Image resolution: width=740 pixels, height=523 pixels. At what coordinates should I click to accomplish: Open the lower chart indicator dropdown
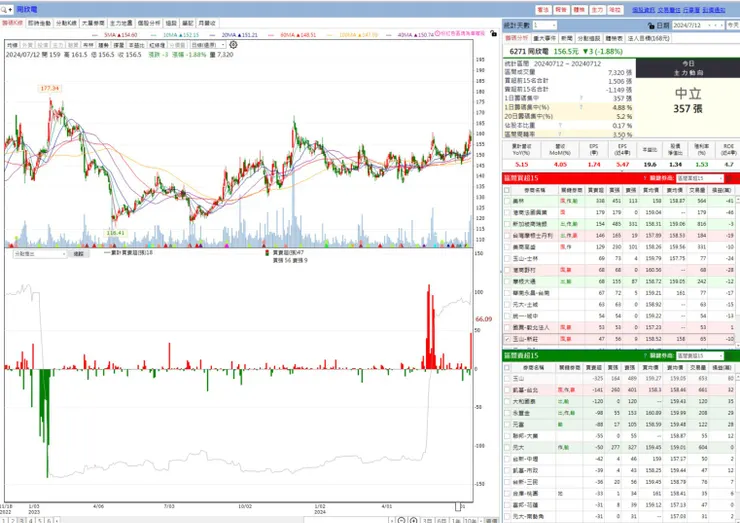tap(40, 254)
